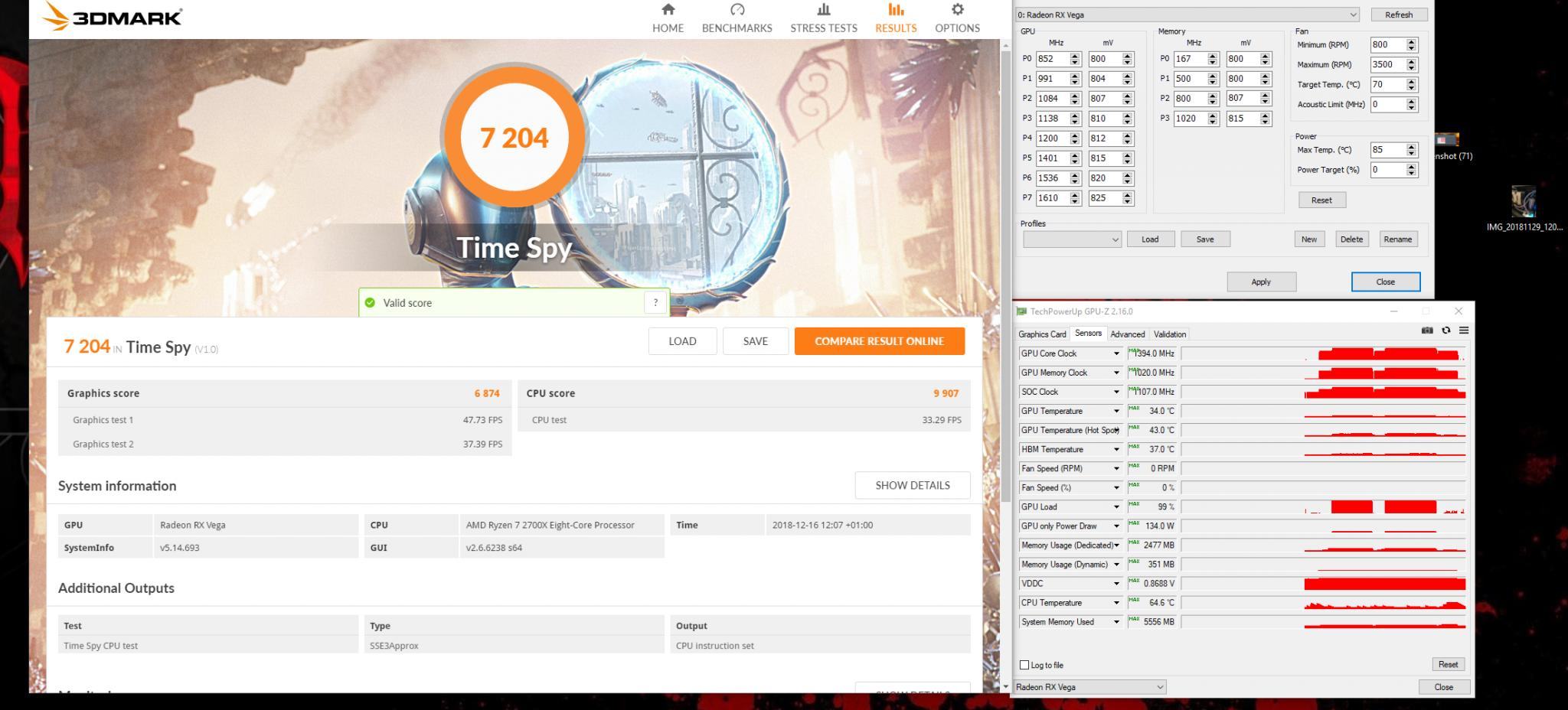Click GPU P7 MHz field 1610

click(1053, 198)
